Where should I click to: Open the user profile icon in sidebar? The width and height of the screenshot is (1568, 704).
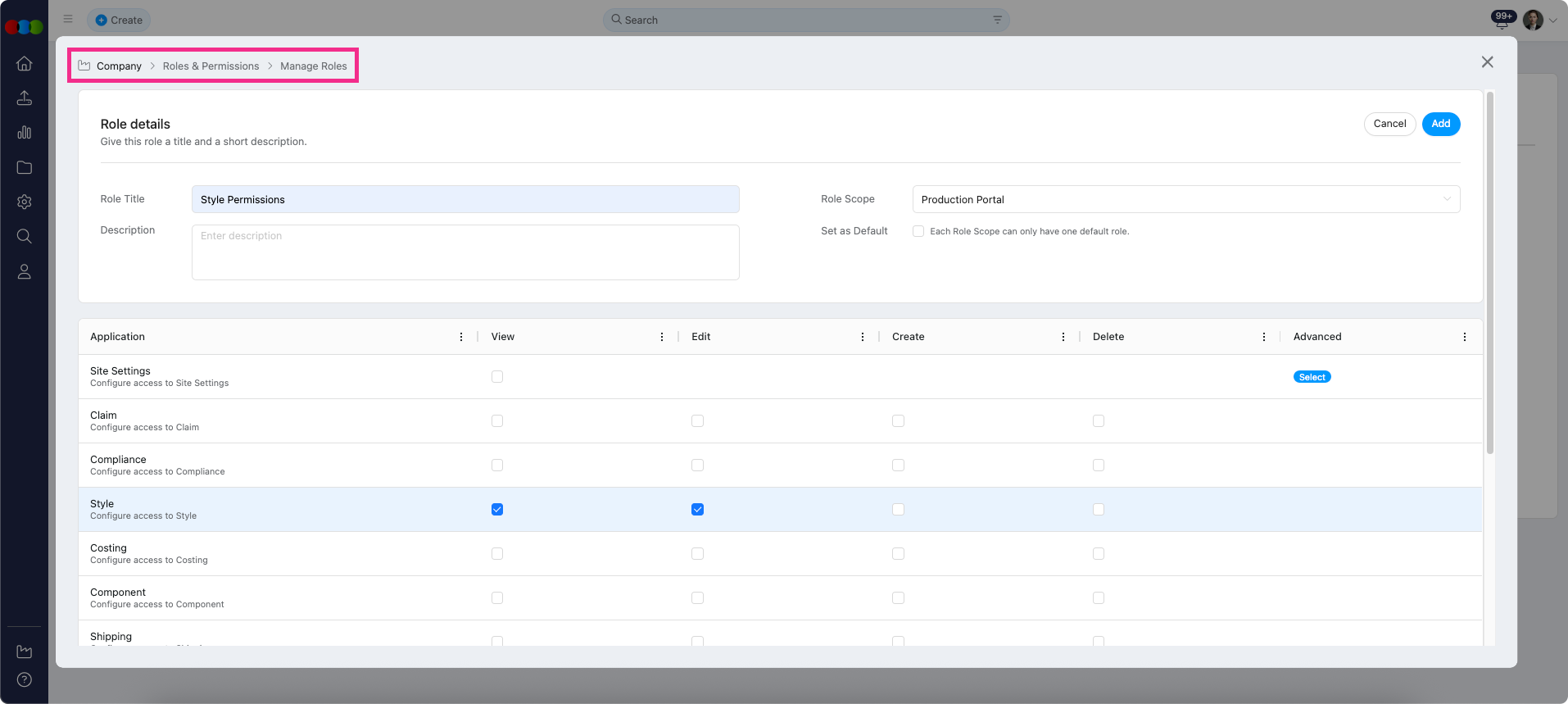click(25, 271)
